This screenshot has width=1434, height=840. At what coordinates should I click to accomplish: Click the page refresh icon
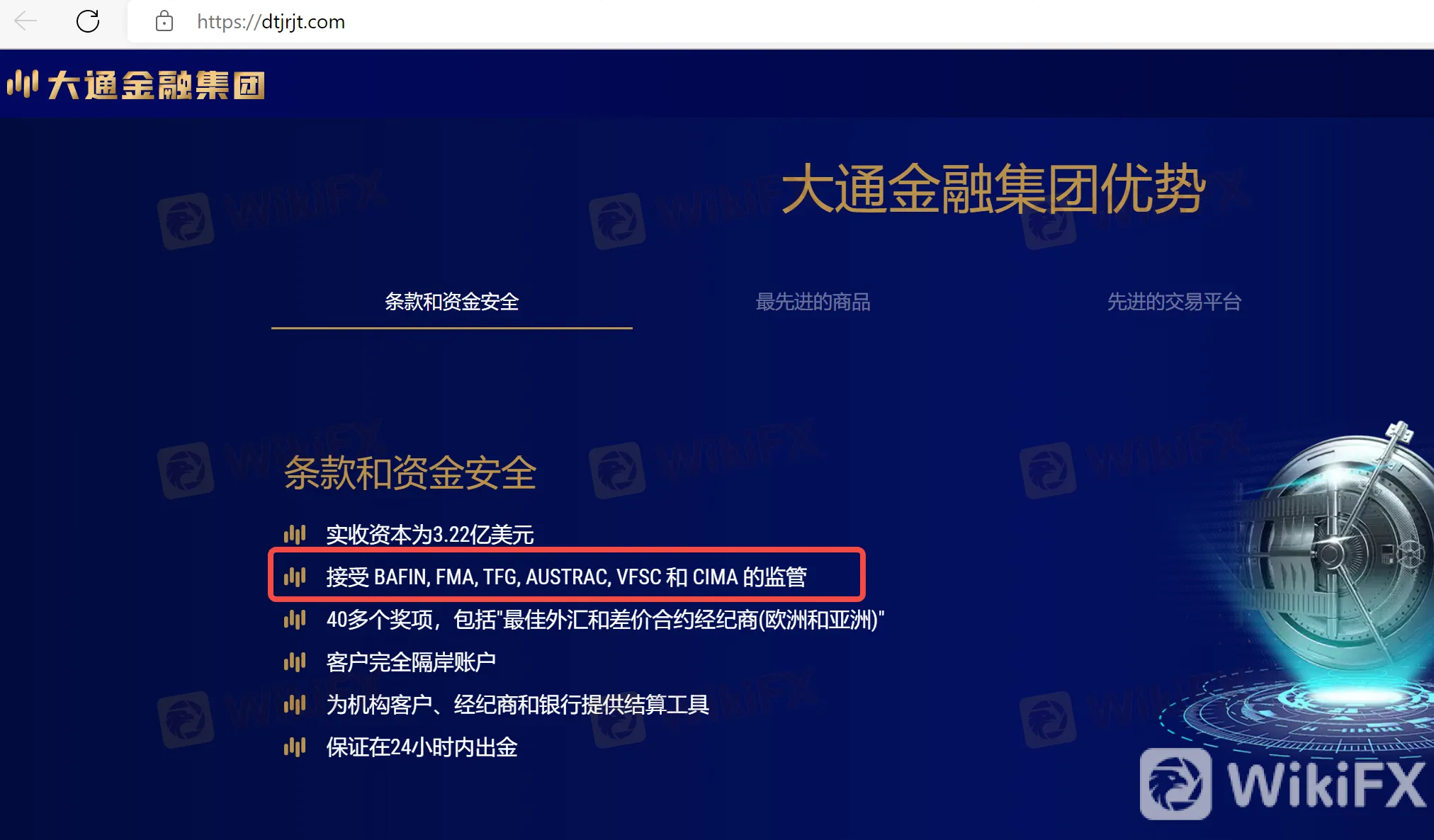tap(88, 22)
